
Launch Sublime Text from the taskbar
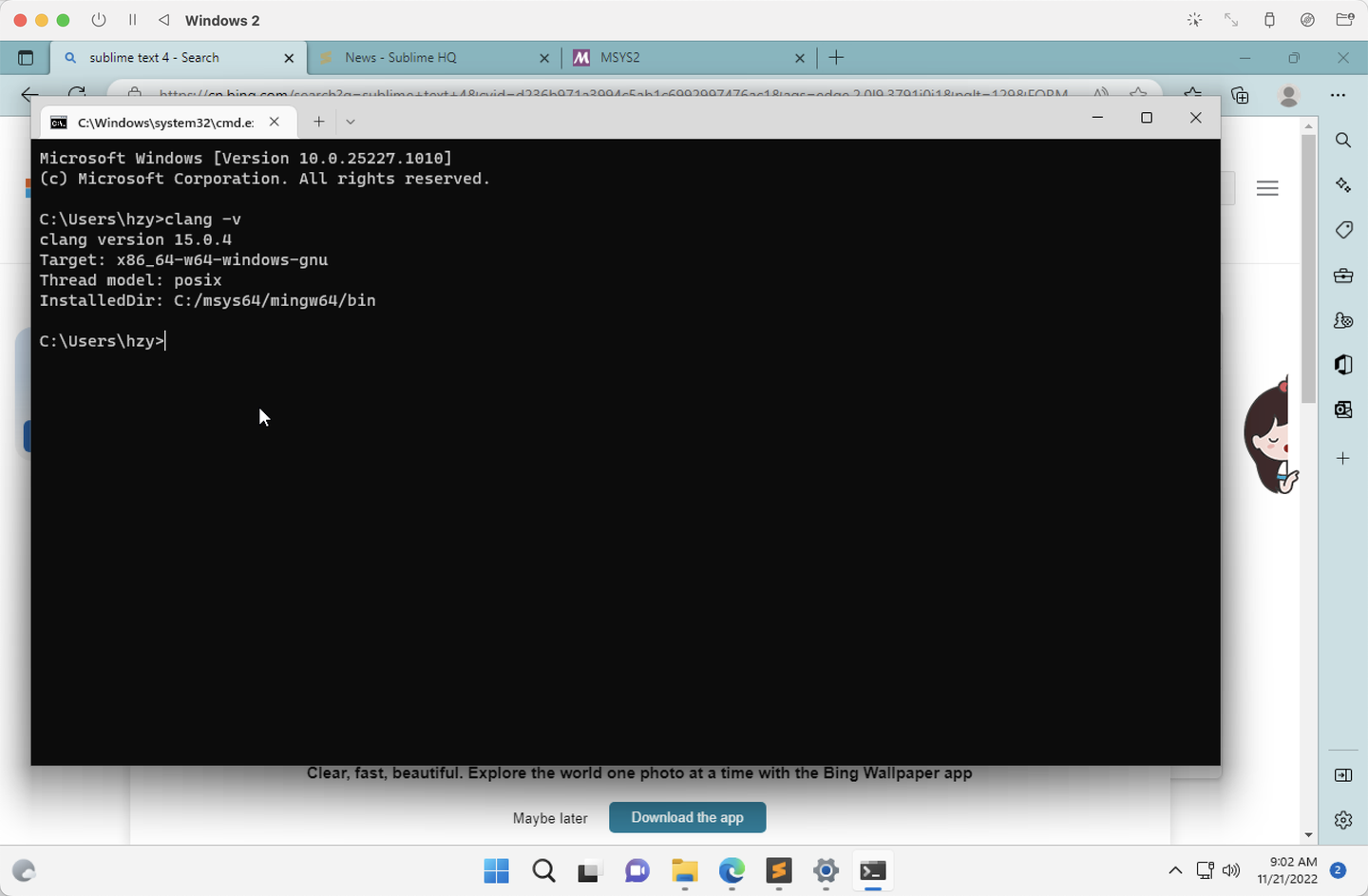point(778,871)
